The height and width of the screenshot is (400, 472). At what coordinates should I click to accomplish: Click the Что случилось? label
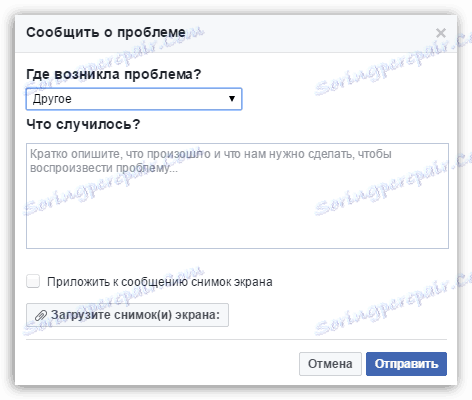(83, 124)
